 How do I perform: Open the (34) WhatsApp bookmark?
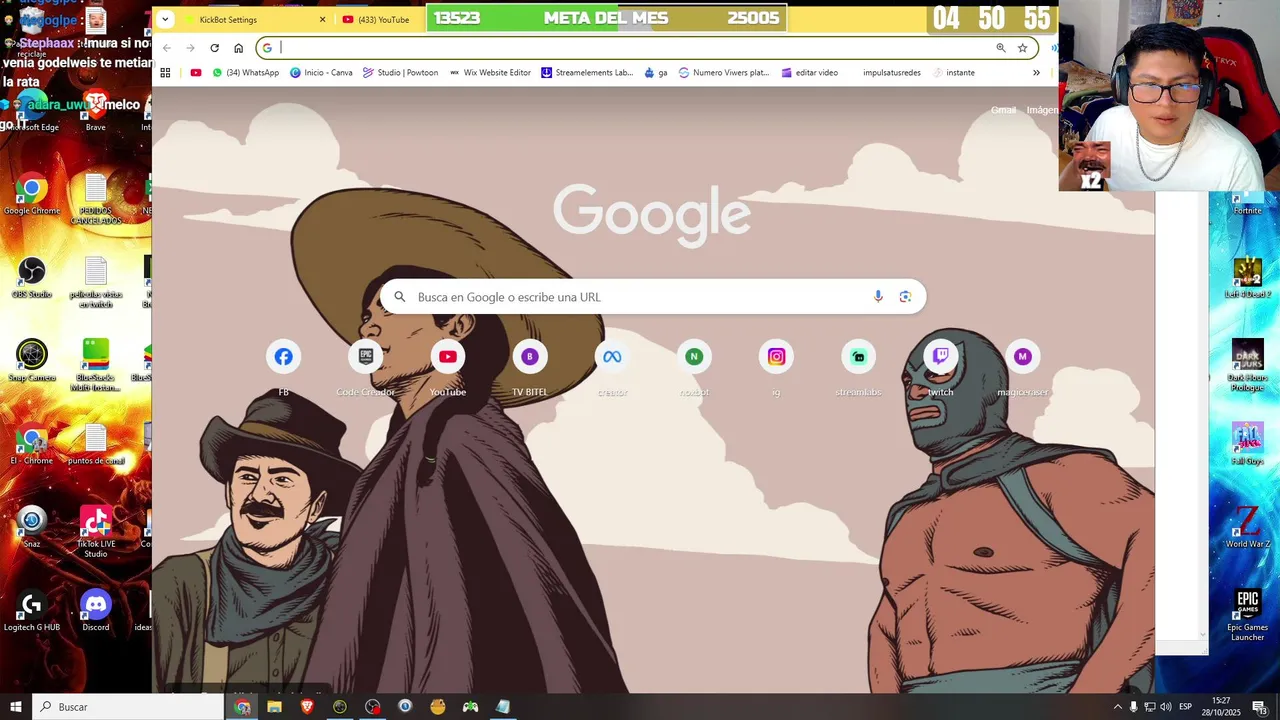click(245, 72)
